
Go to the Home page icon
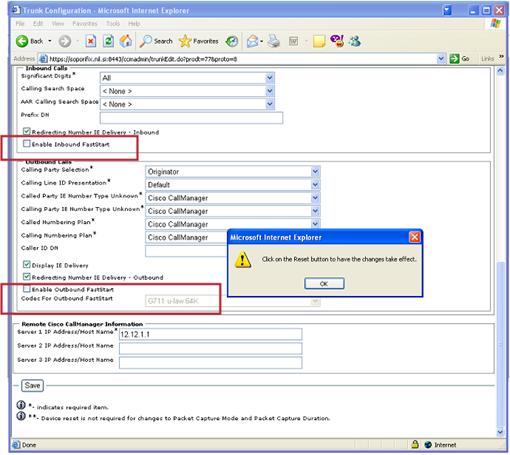pyautogui.click(x=126, y=41)
